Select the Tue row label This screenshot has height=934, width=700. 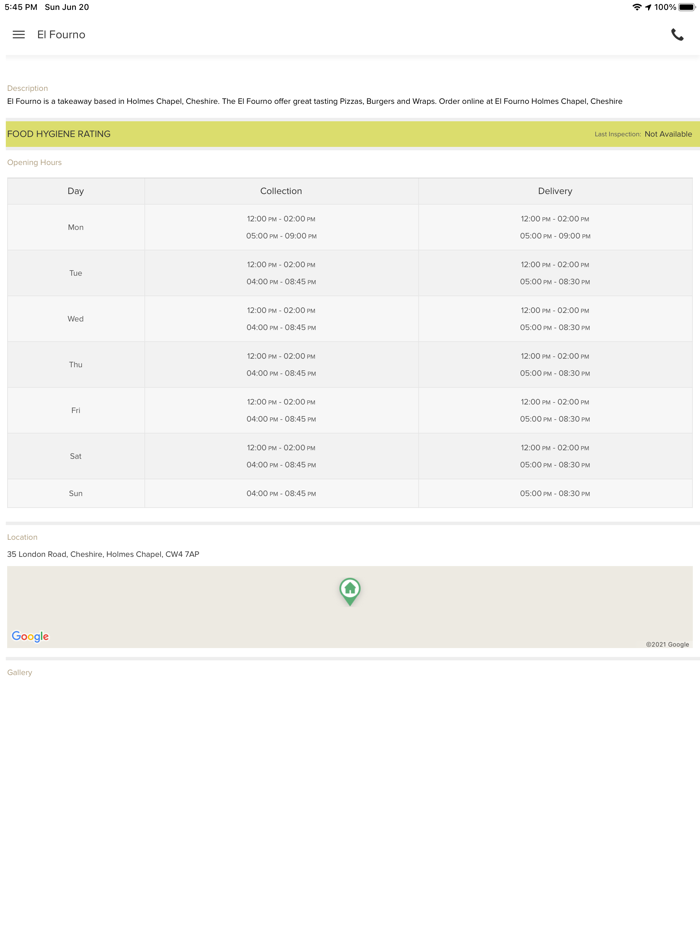[76, 273]
